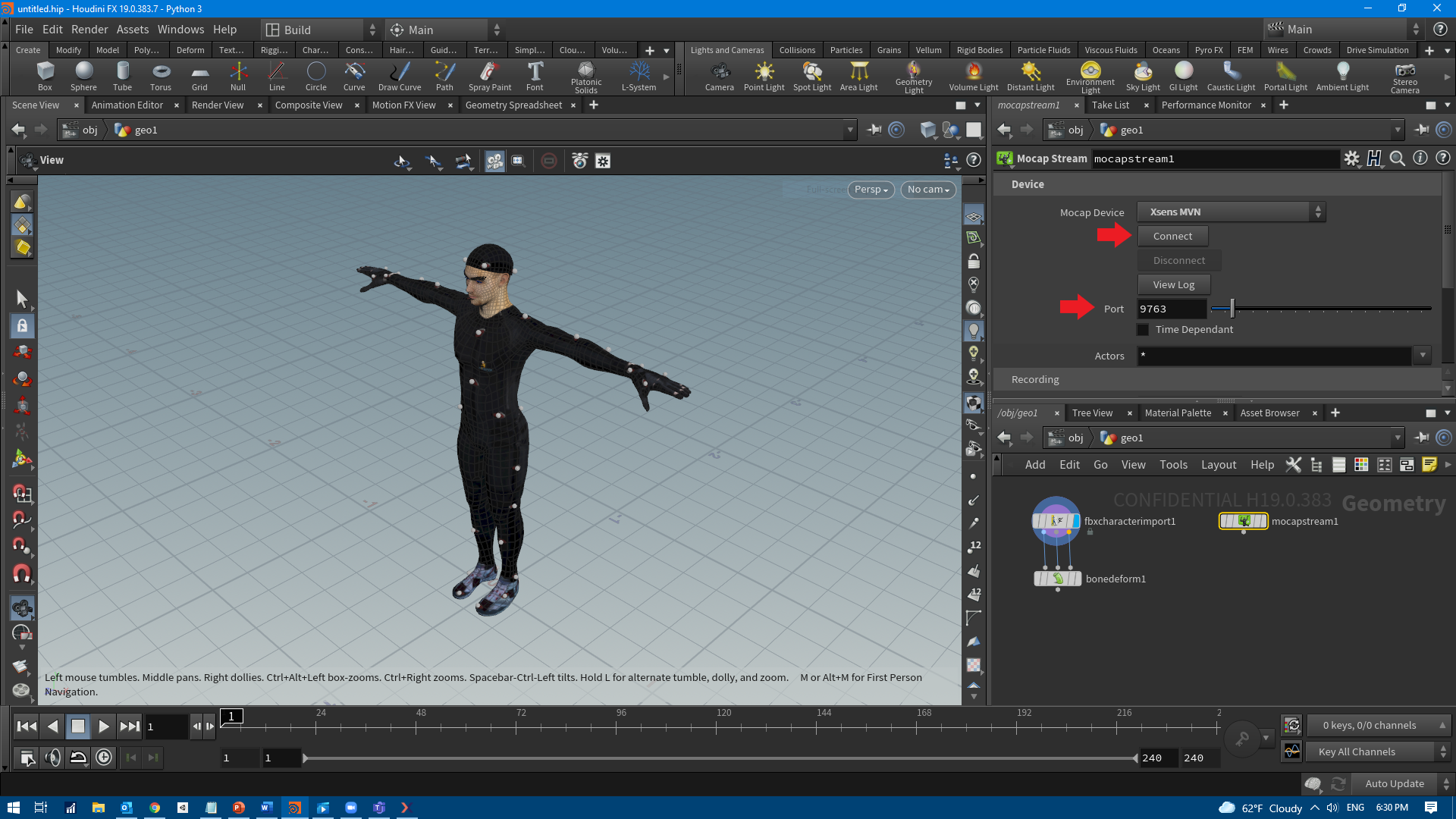Viewport: 1456px width, 819px height.
Task: Expand the Actors dropdown arrow
Action: pyautogui.click(x=1422, y=356)
